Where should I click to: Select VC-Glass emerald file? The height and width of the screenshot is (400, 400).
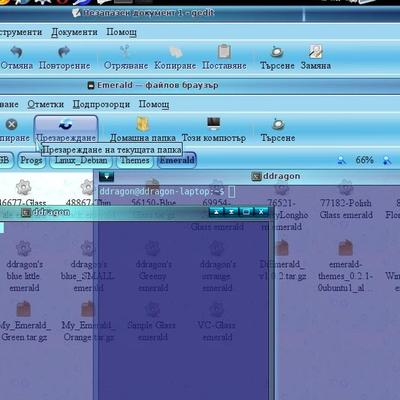(217, 322)
